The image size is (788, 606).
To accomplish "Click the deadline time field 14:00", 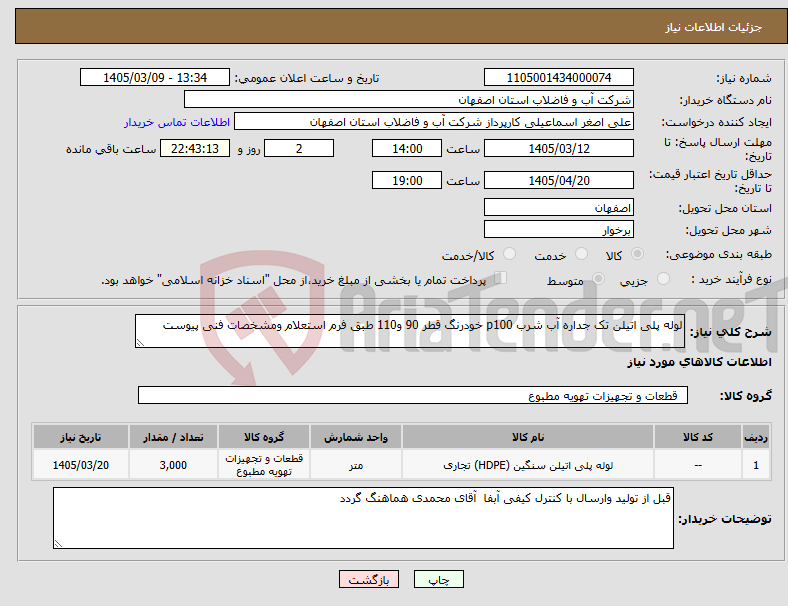I will (407, 149).
